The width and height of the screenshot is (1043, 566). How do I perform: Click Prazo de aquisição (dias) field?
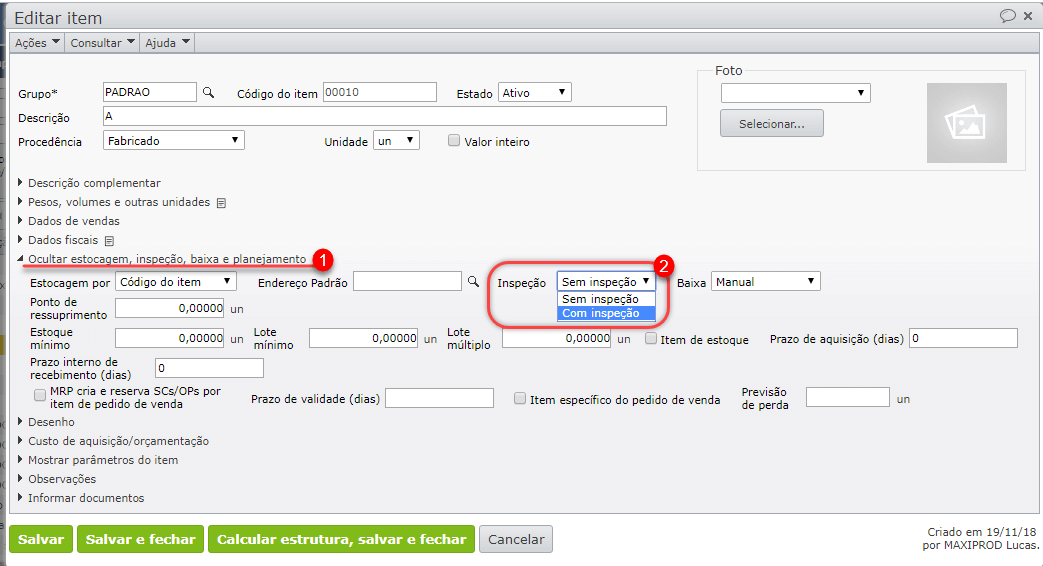(x=963, y=339)
